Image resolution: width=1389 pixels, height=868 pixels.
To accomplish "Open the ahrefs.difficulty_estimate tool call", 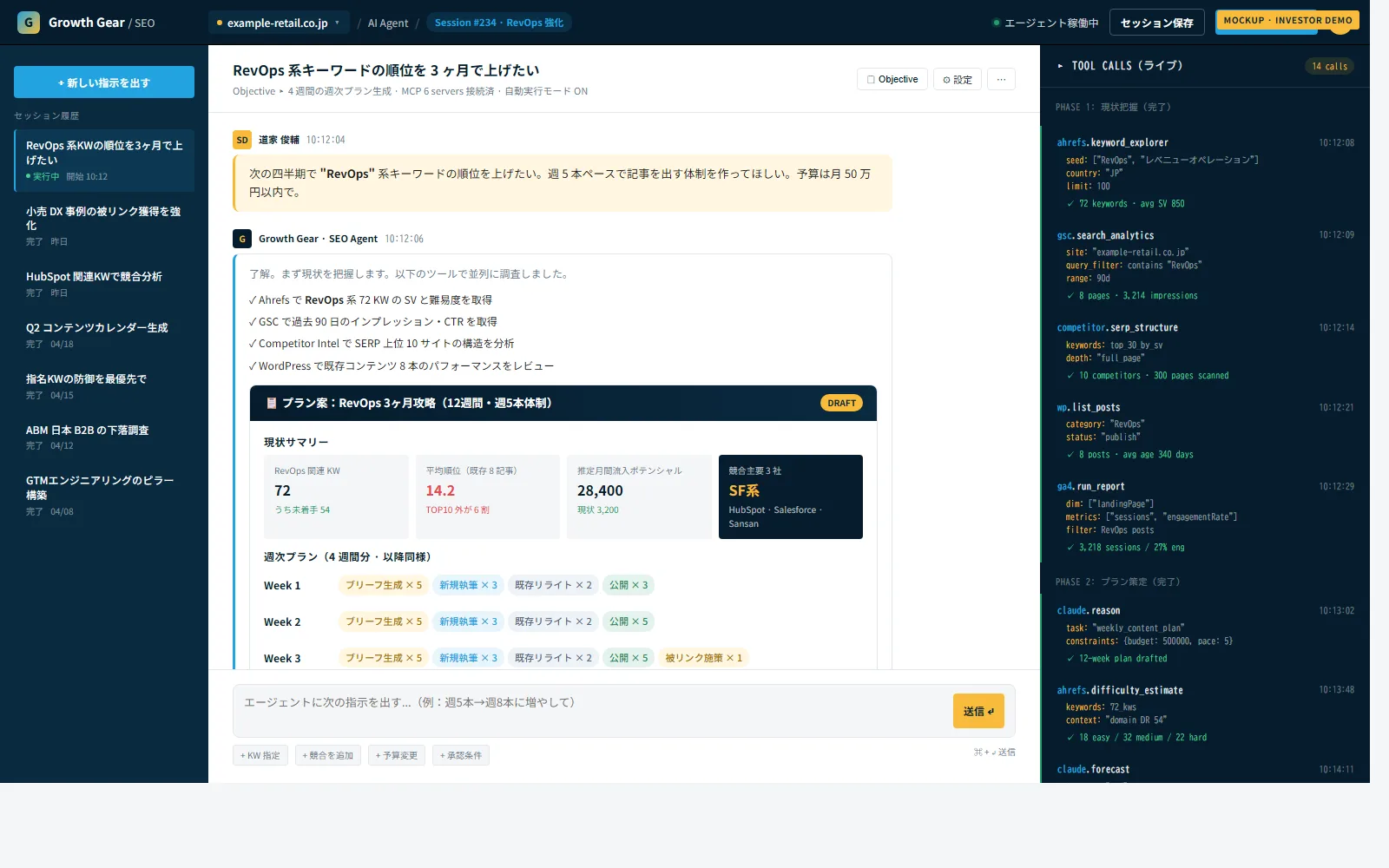I will pos(1205,713).
